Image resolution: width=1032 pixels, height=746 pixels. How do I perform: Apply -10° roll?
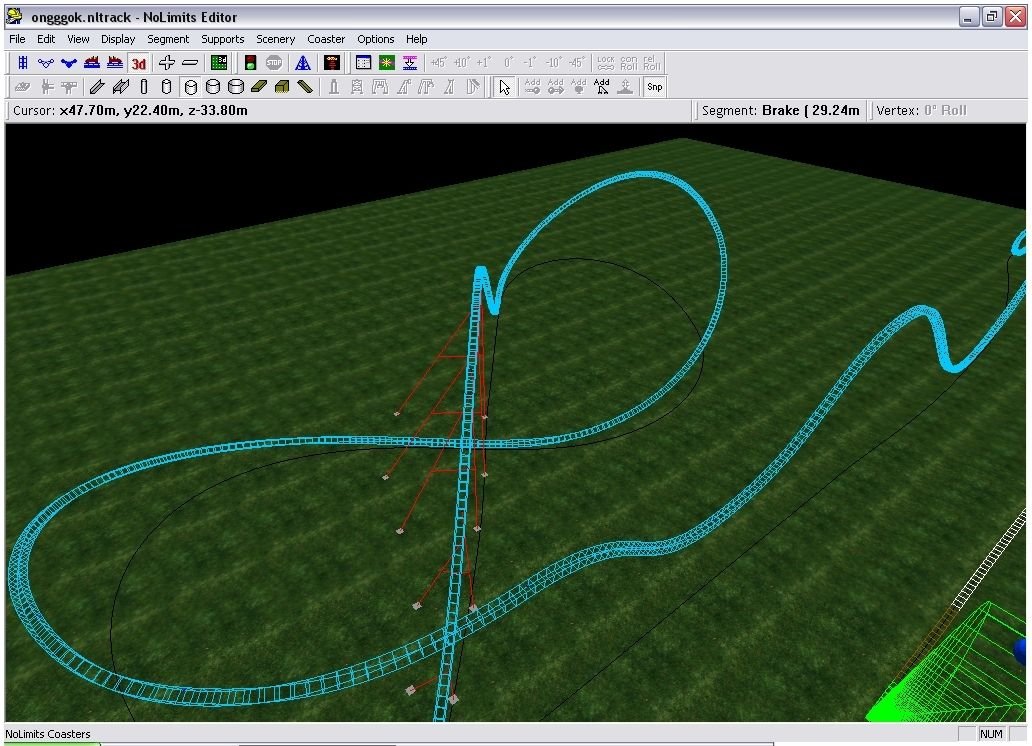click(553, 63)
